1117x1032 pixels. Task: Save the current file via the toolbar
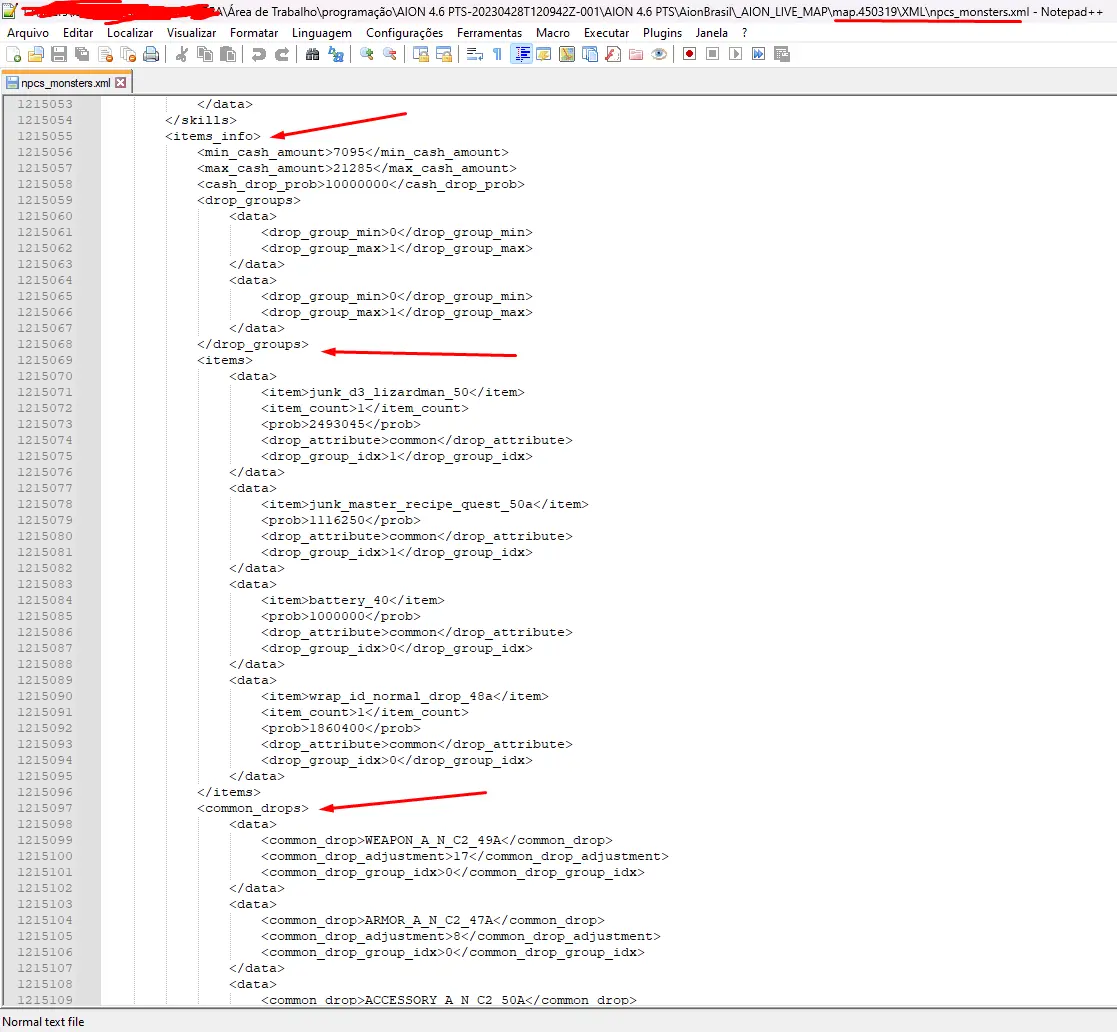pyautogui.click(x=59, y=55)
